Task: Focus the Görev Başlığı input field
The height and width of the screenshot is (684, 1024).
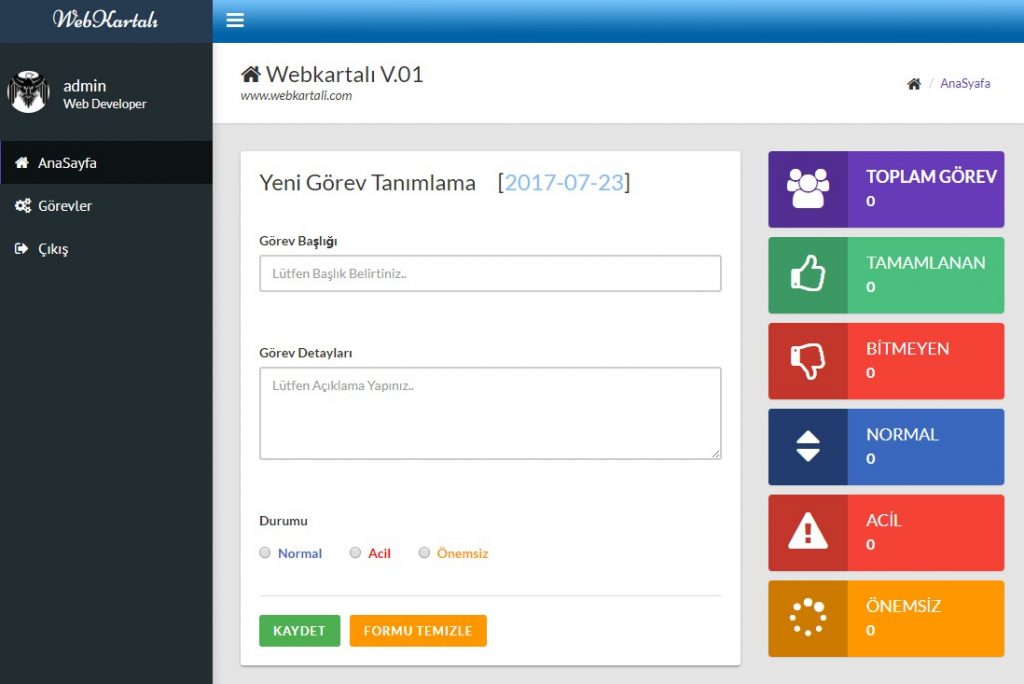Action: (490, 273)
